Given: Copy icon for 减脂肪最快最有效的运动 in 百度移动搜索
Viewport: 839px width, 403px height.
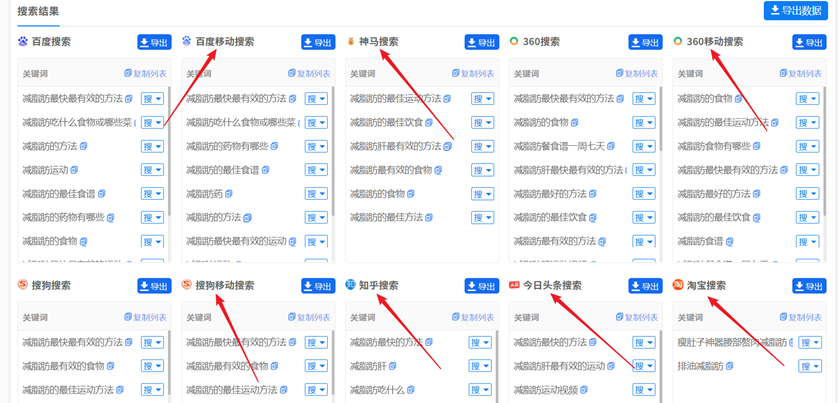Looking at the screenshot, I should coord(293,241).
